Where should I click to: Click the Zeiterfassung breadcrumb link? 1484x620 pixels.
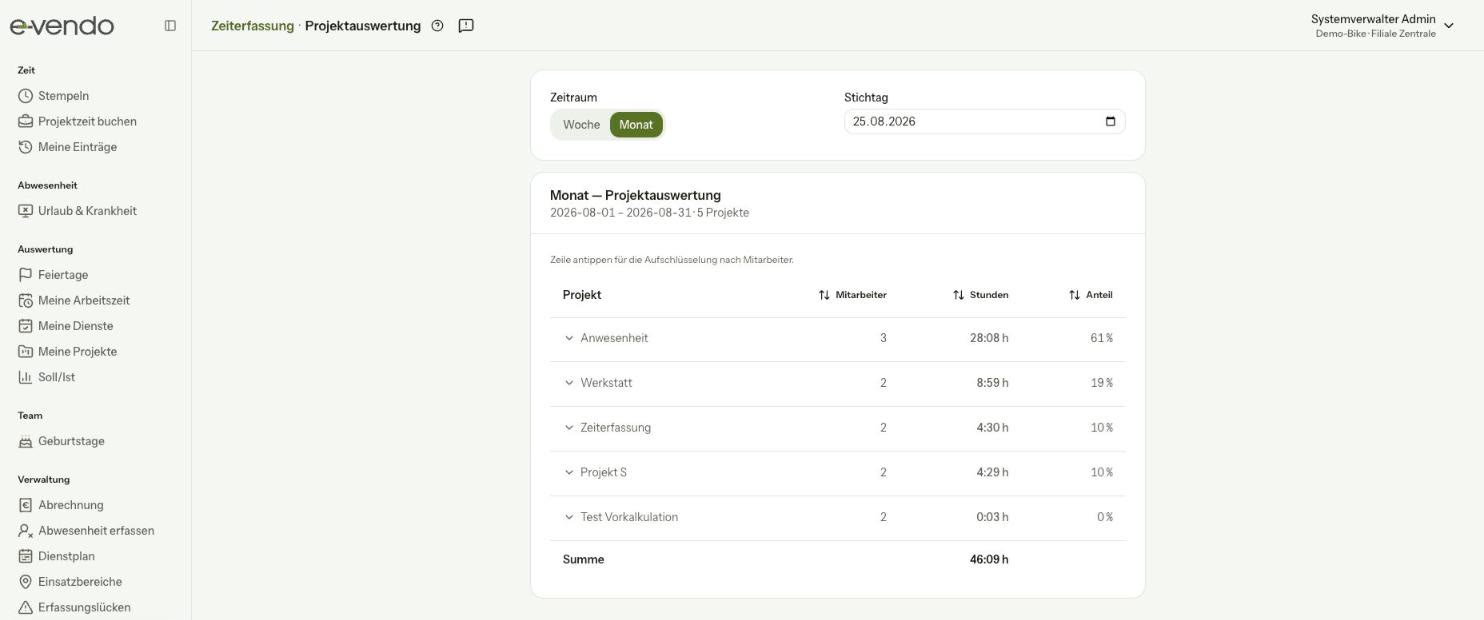252,26
